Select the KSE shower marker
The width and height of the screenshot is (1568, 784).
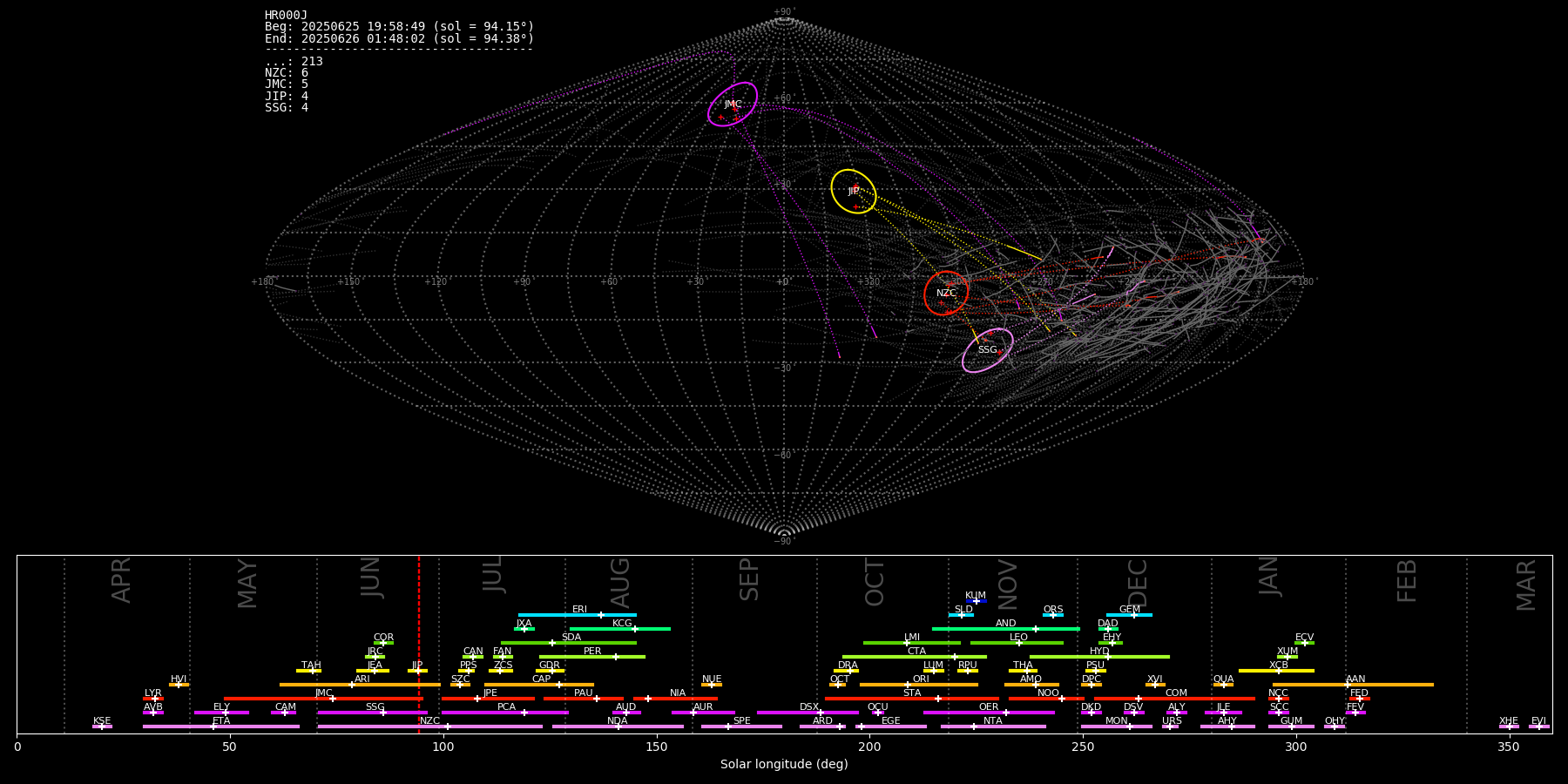[102, 727]
